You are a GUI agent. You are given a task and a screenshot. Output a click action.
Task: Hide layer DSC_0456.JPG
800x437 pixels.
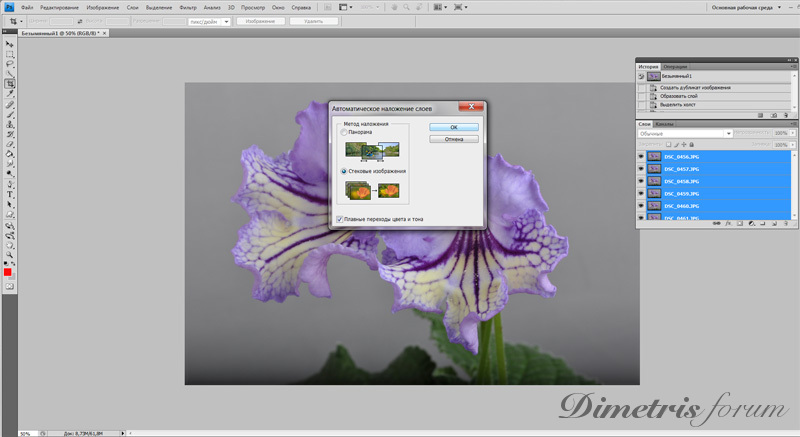[x=641, y=157]
